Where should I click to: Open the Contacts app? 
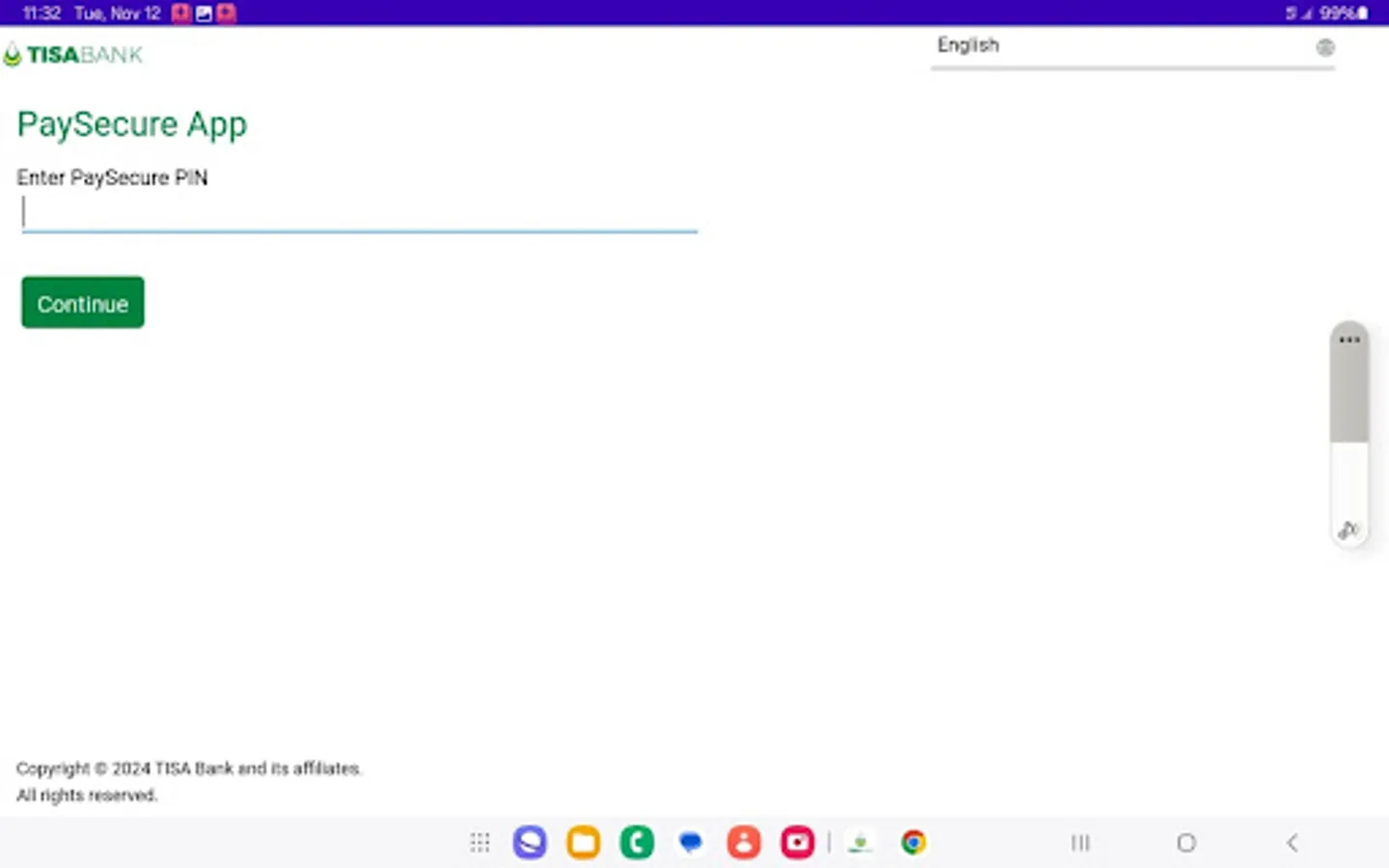744,842
